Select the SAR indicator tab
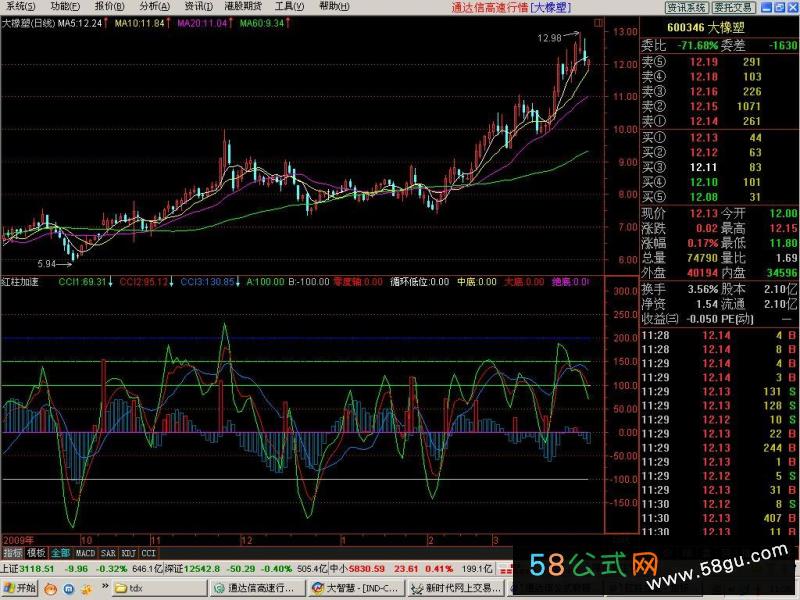This screenshot has height=600, width=800. point(108,553)
